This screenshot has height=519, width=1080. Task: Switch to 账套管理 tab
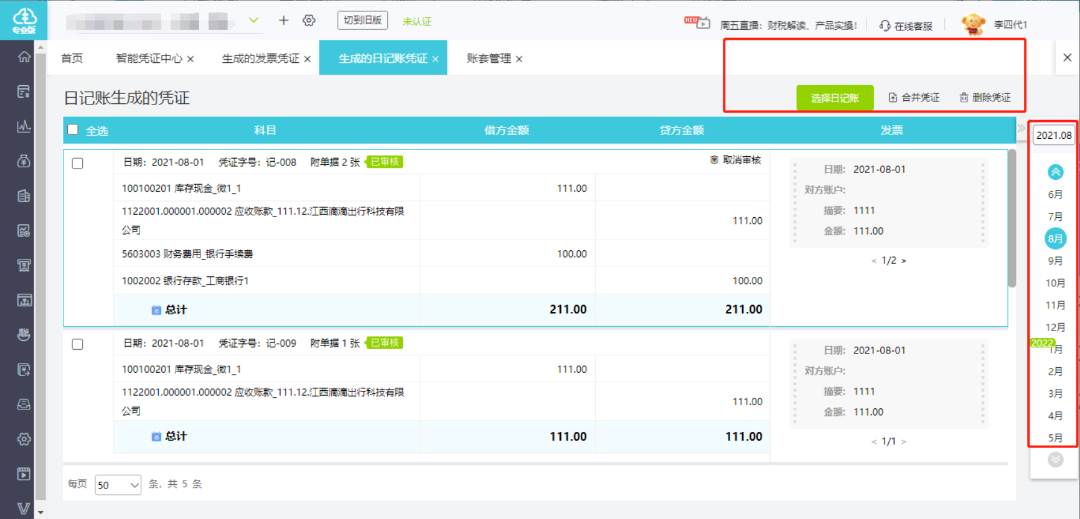489,59
